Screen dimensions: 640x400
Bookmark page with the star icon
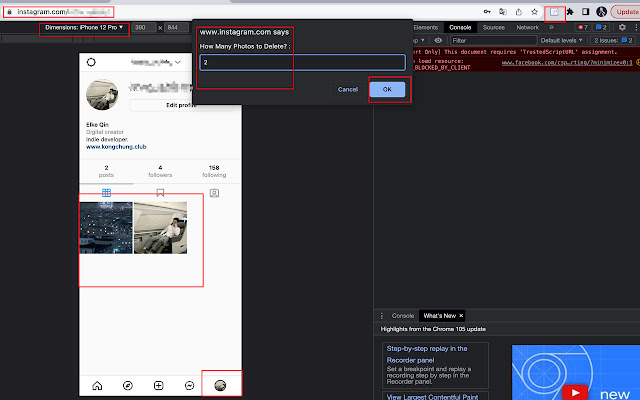point(536,11)
